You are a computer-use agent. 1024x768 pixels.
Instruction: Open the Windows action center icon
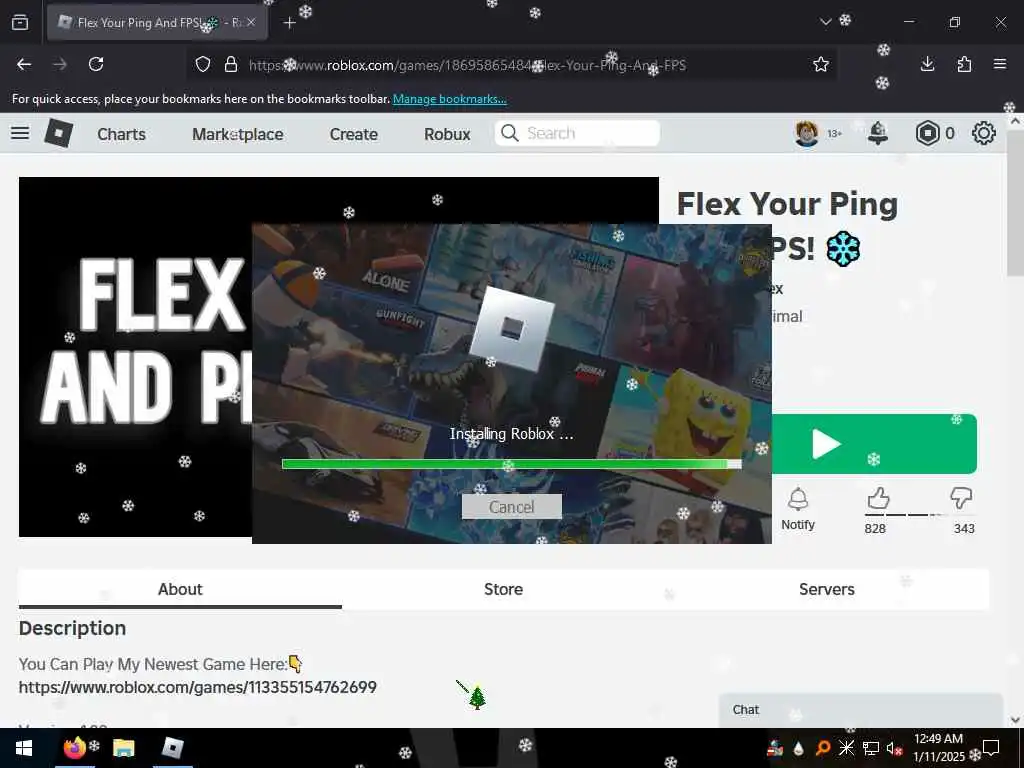pyautogui.click(x=991, y=747)
